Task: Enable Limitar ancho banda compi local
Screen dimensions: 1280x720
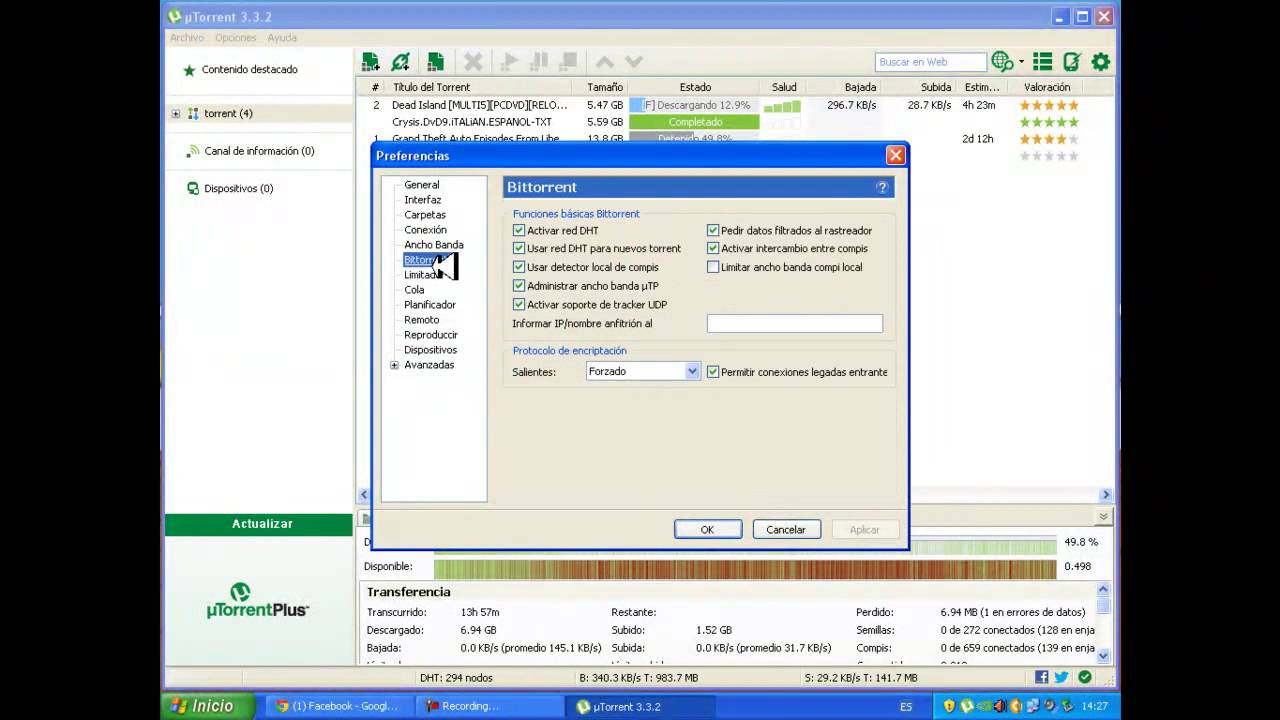Action: pos(713,267)
